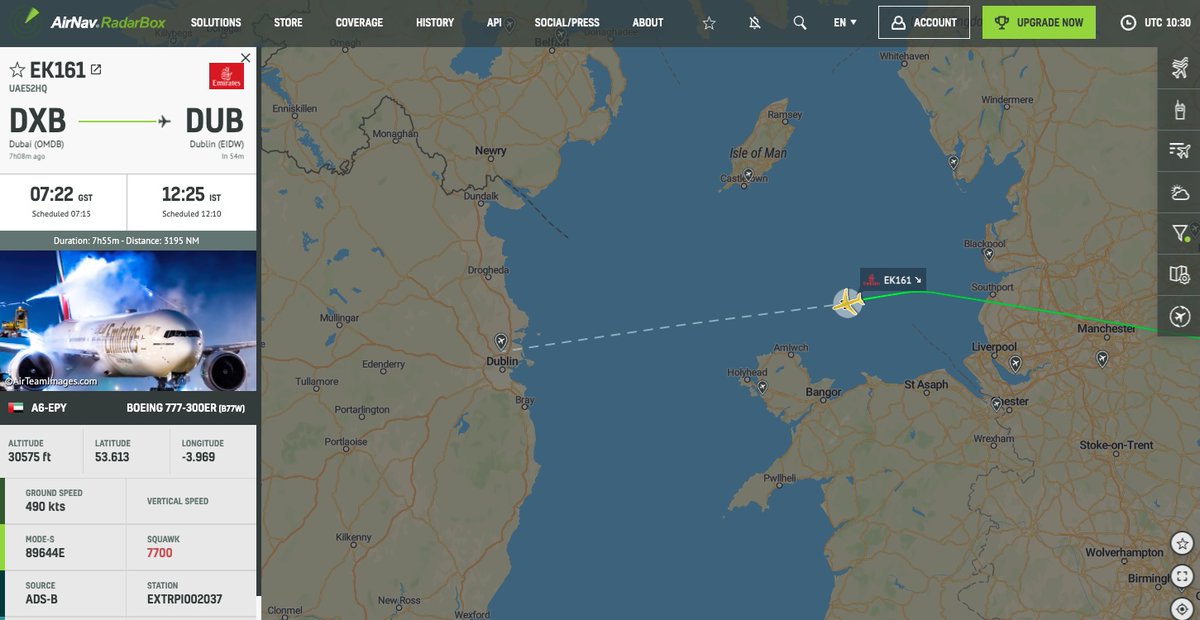This screenshot has width=1200, height=620.
Task: Center map on my location
Action: (x=1183, y=609)
